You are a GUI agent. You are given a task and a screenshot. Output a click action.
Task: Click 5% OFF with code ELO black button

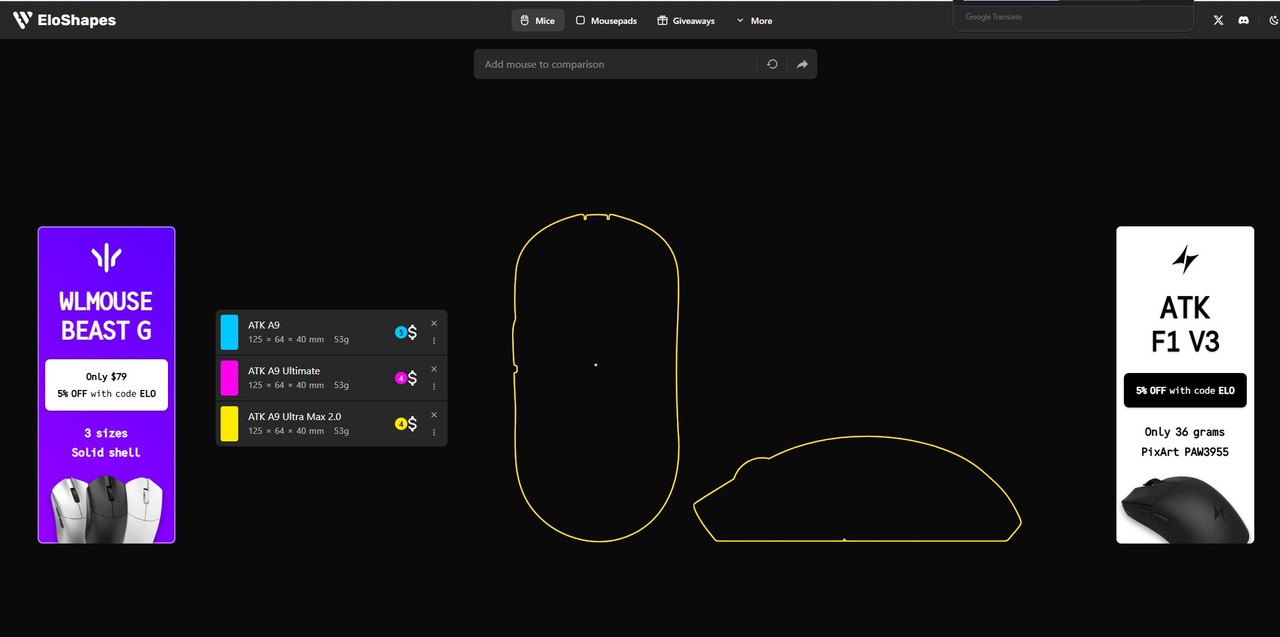point(1185,390)
